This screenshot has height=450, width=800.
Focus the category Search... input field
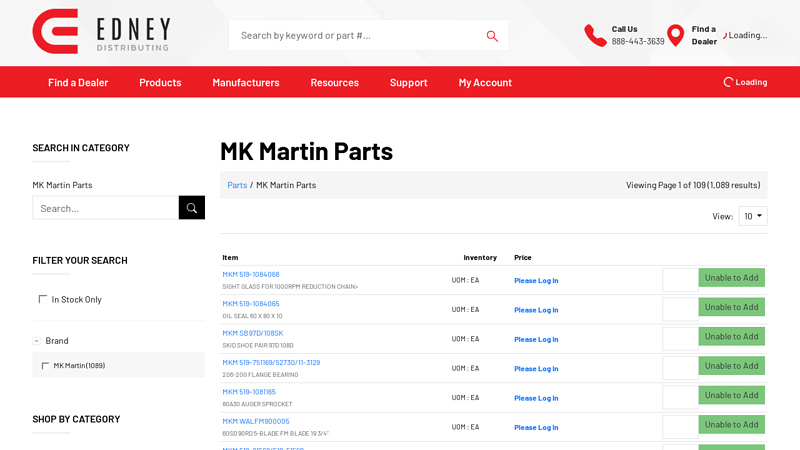(x=106, y=208)
